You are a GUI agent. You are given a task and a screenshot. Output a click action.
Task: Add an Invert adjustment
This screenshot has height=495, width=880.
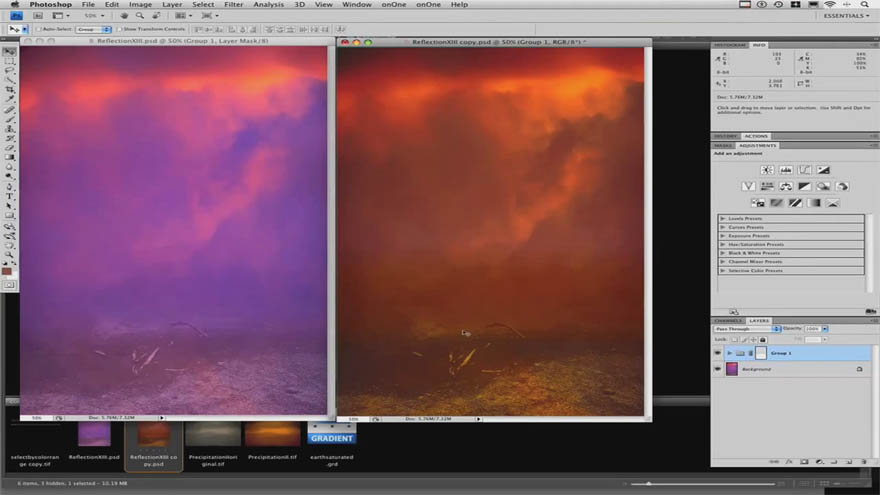click(758, 203)
